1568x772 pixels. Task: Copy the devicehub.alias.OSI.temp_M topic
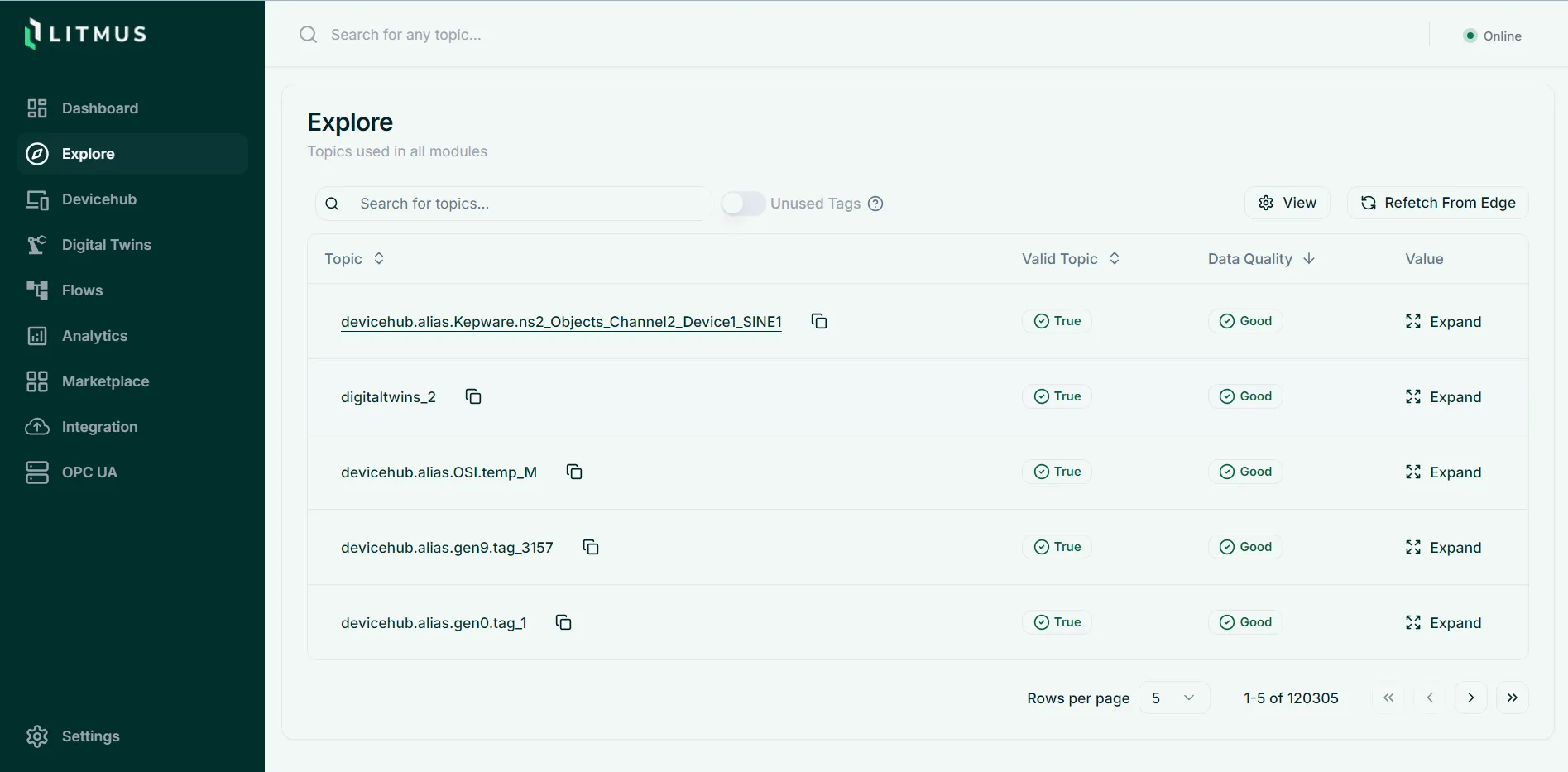pos(574,472)
